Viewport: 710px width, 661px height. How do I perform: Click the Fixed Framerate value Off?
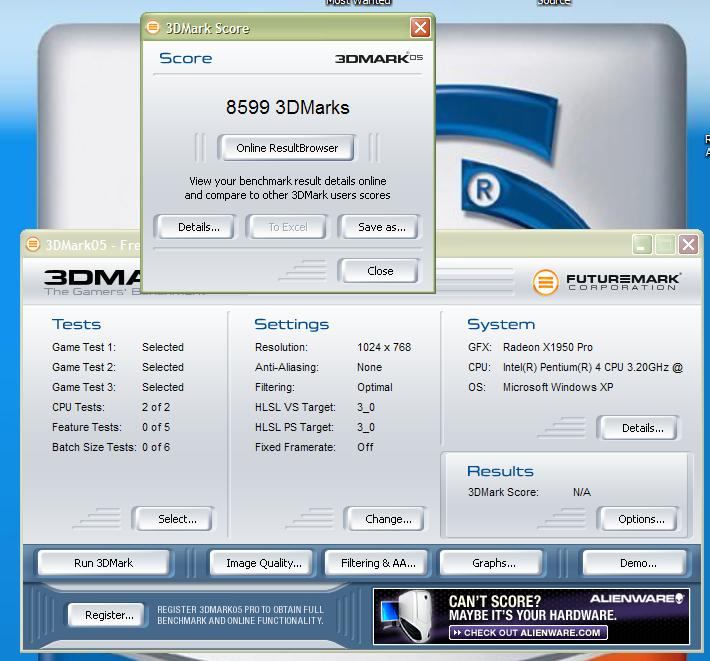point(365,447)
